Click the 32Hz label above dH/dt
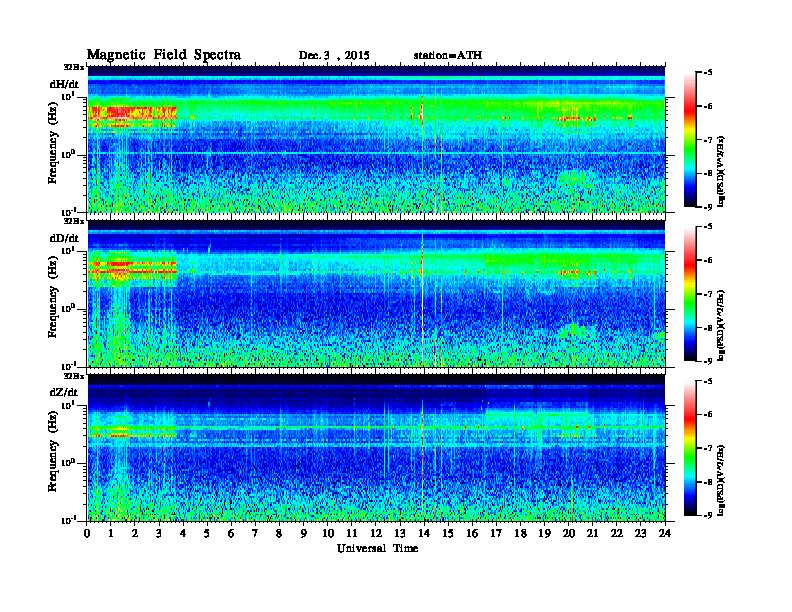This screenshot has height=612, width=792. click(x=74, y=67)
